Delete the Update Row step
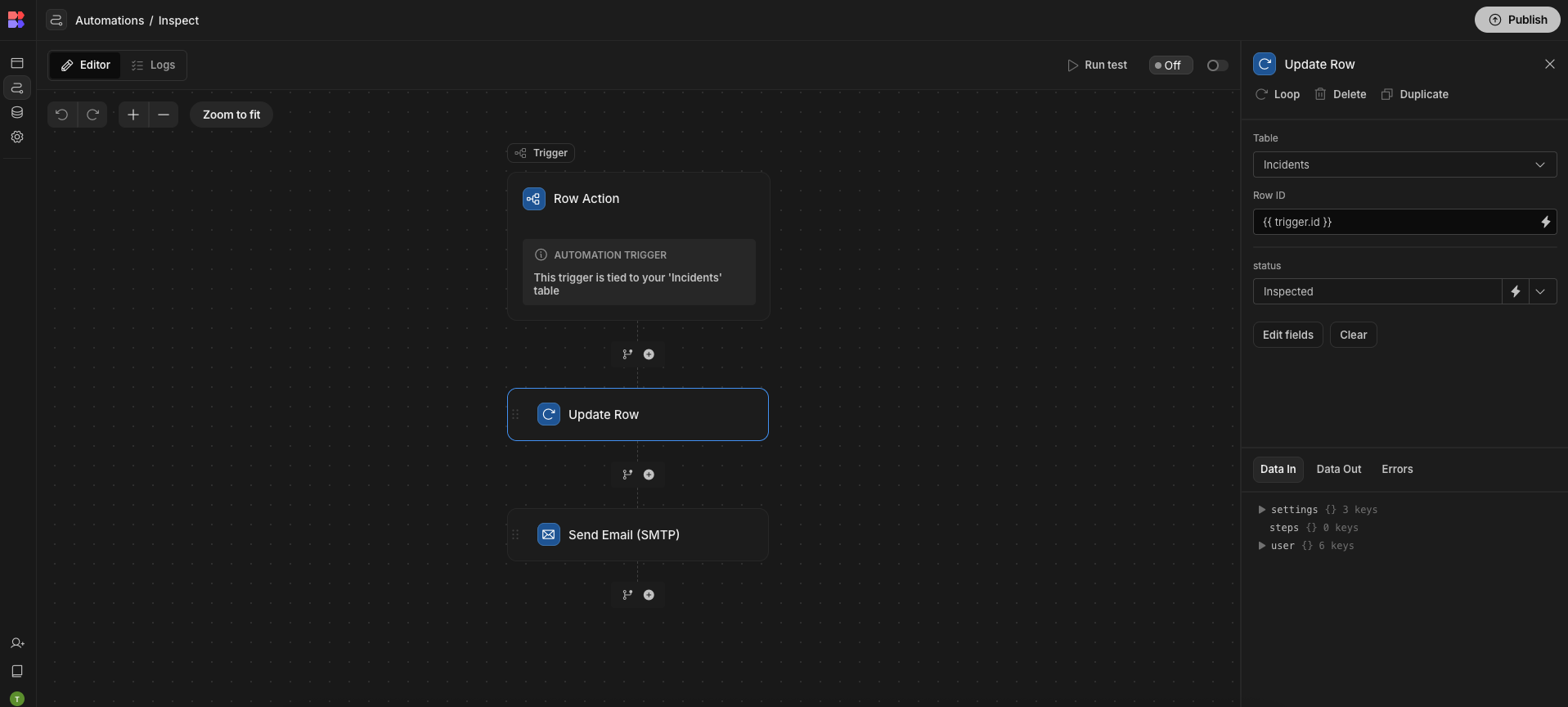This screenshot has height=707, width=1568. pyautogui.click(x=1340, y=94)
